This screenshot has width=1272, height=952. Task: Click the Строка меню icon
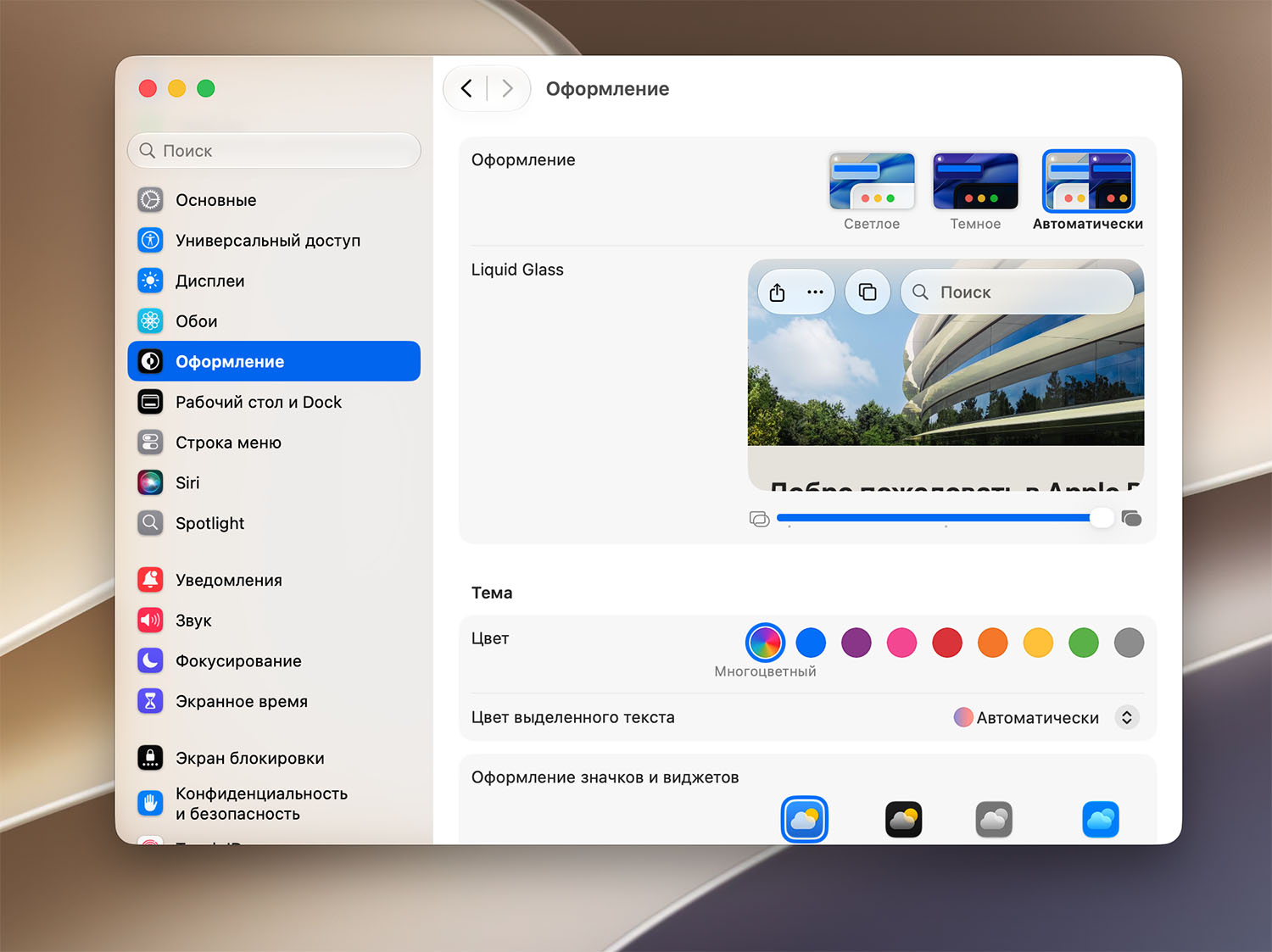coord(150,442)
